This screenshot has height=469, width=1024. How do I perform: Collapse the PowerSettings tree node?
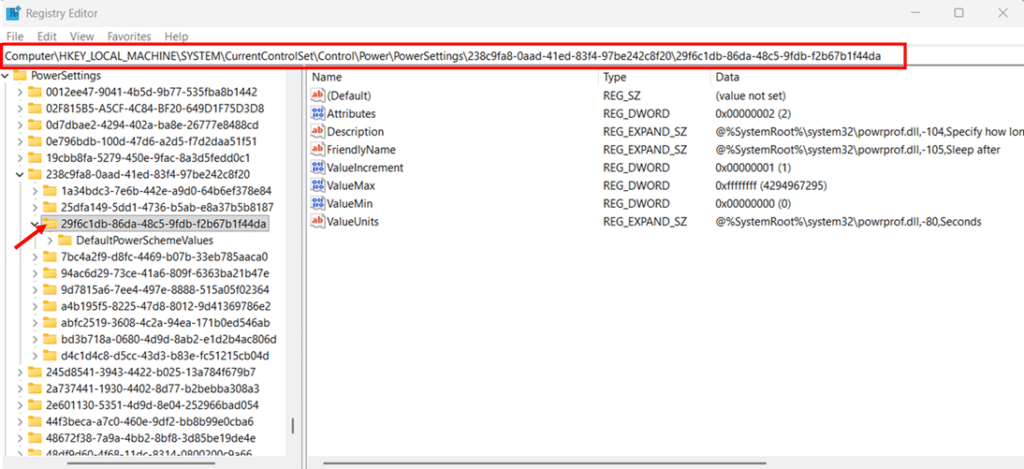(6, 76)
